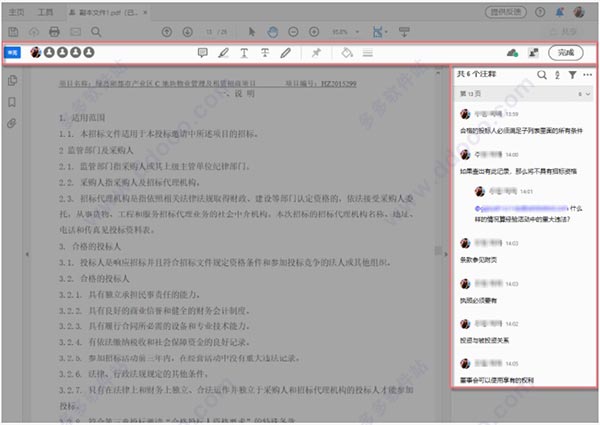The height and width of the screenshot is (425, 600).
Task: Zoom out with minus icon
Action: [293, 32]
